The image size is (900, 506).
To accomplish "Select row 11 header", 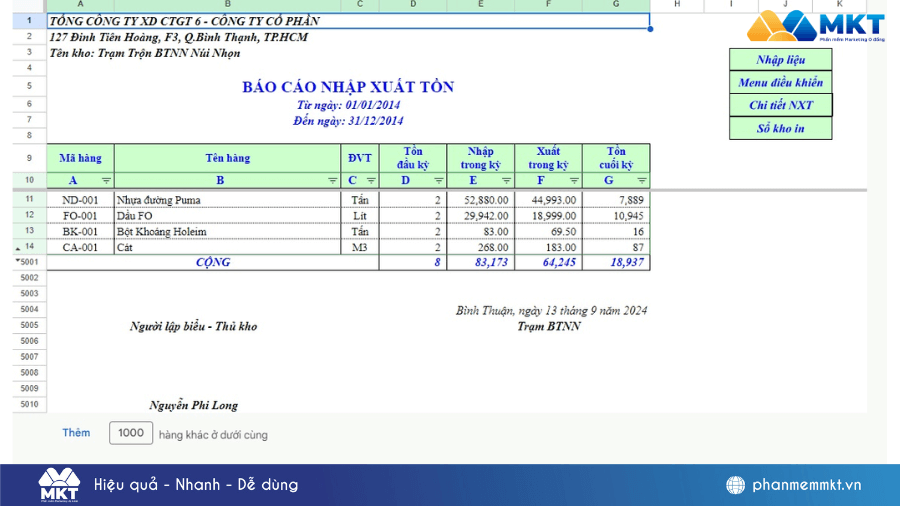I will pos(29,199).
